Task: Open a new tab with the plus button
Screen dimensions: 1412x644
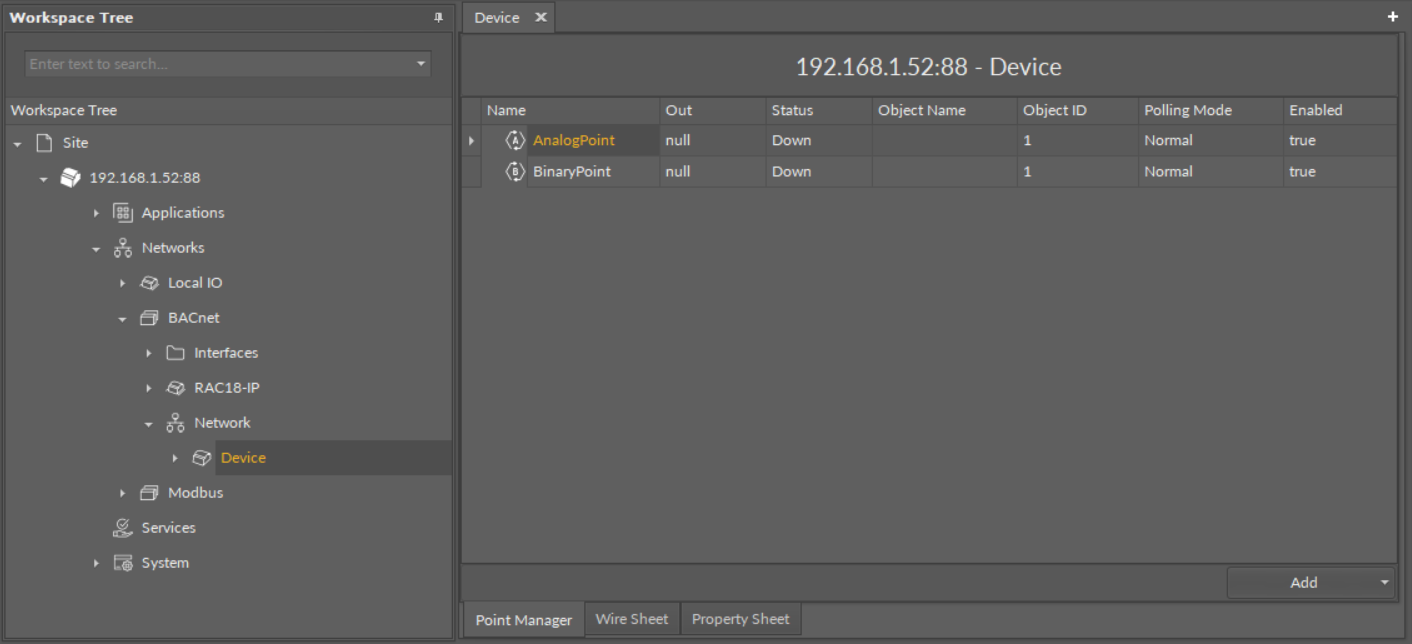Action: click(x=1392, y=16)
